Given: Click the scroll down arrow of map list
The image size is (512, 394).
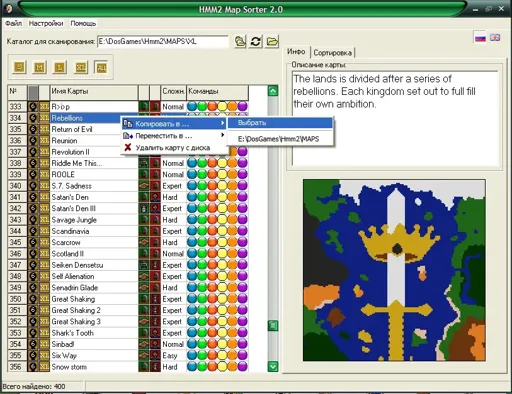Looking at the screenshot, I should (273, 366).
